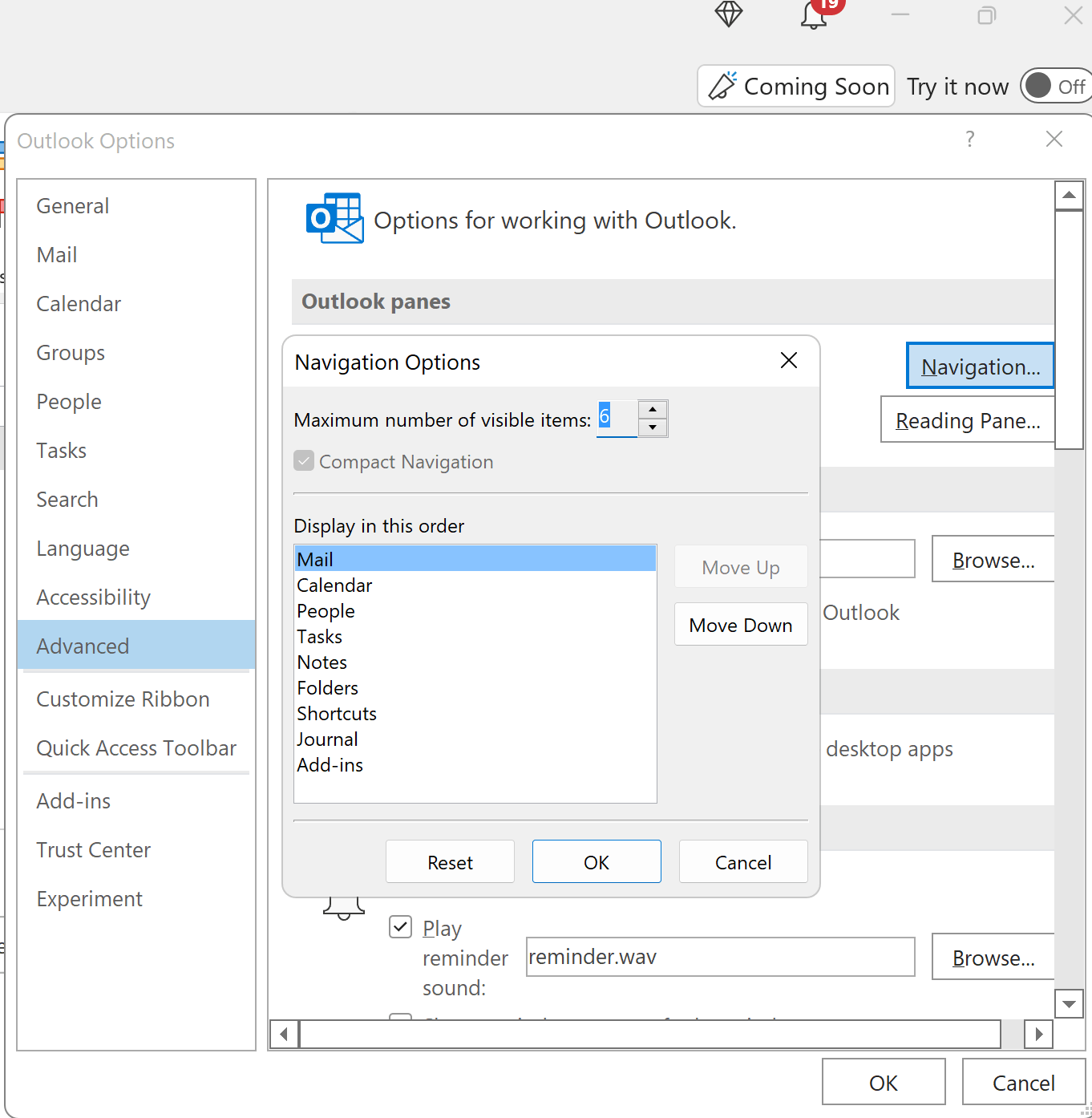Open Outlook Options help question mark

[x=970, y=139]
